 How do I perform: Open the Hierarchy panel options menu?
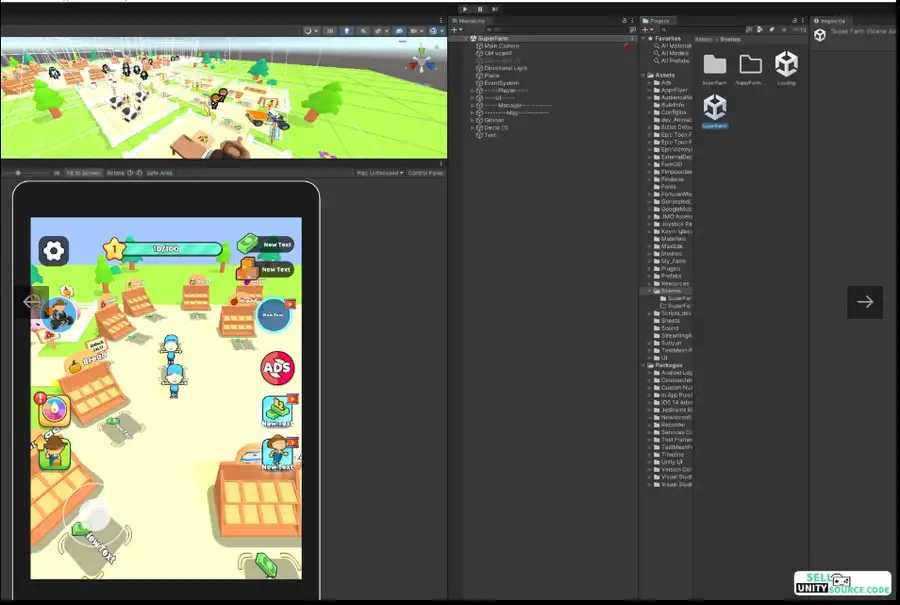632,21
